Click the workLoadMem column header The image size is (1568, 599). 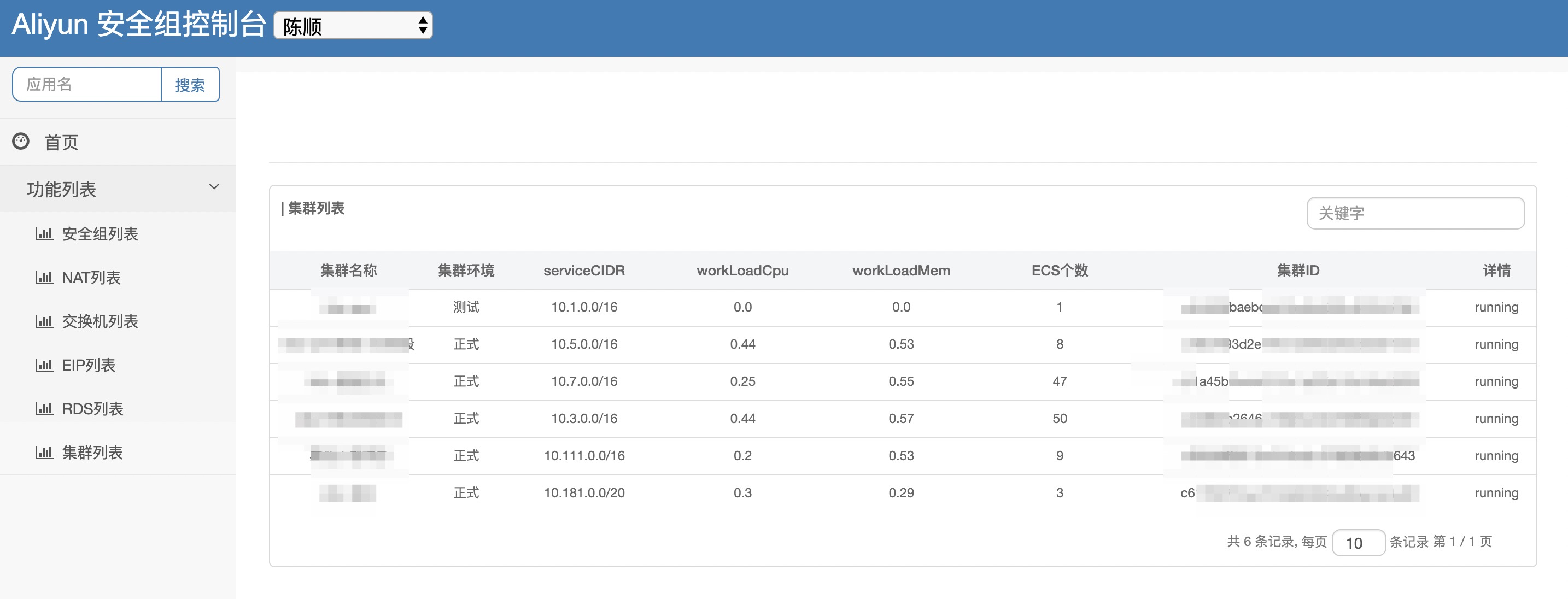(x=902, y=271)
